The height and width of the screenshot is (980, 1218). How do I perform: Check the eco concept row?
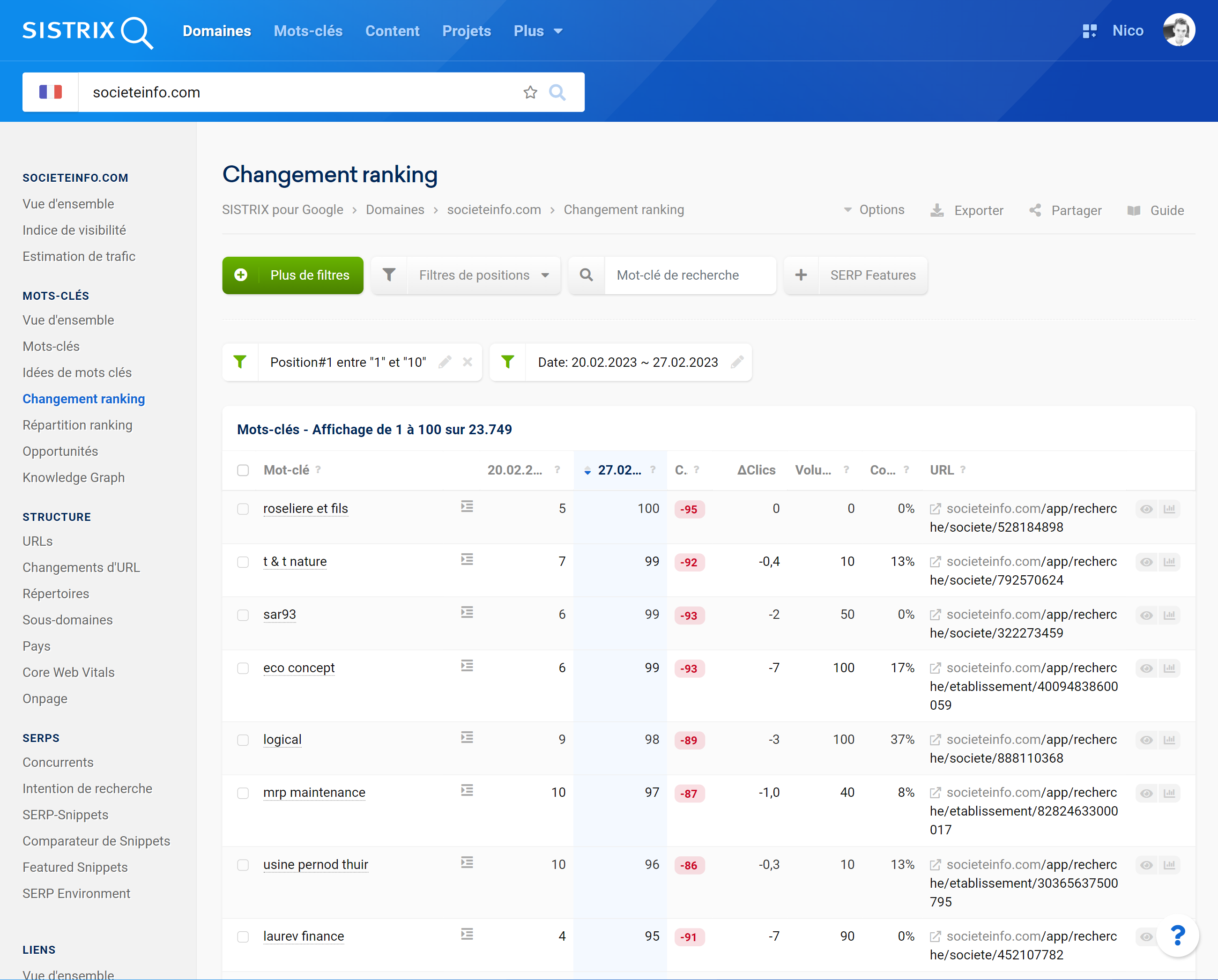pyautogui.click(x=243, y=668)
